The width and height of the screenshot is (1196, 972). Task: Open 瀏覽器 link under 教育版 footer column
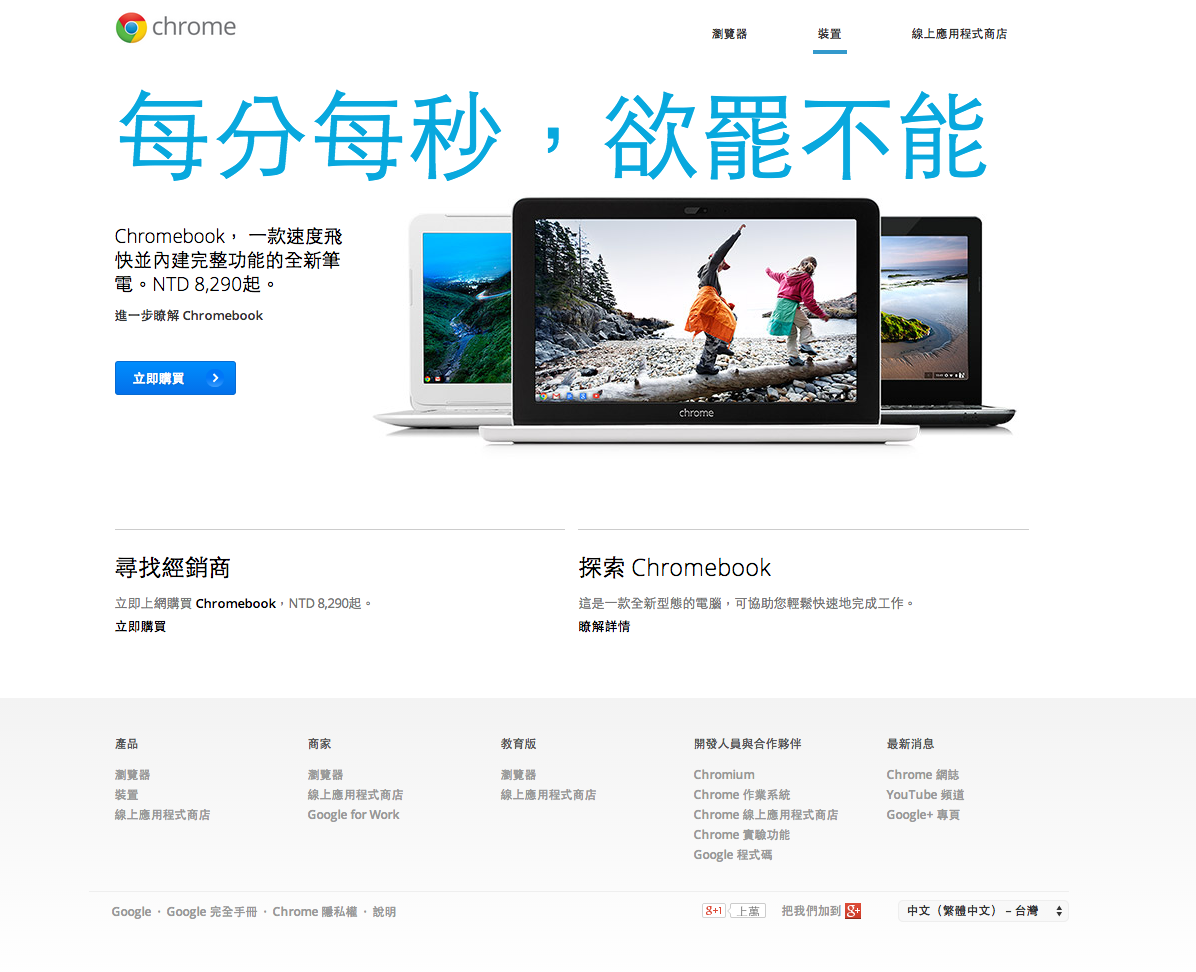(519, 774)
